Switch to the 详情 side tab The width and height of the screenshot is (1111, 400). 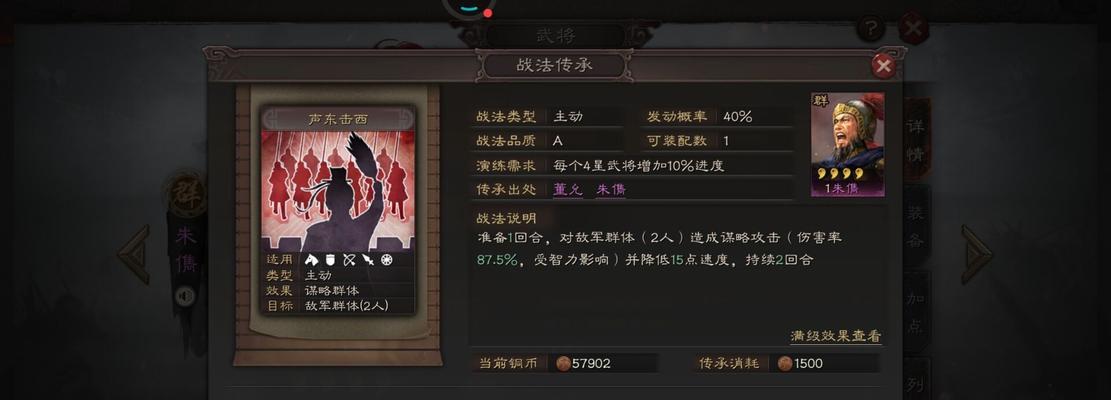pos(915,140)
